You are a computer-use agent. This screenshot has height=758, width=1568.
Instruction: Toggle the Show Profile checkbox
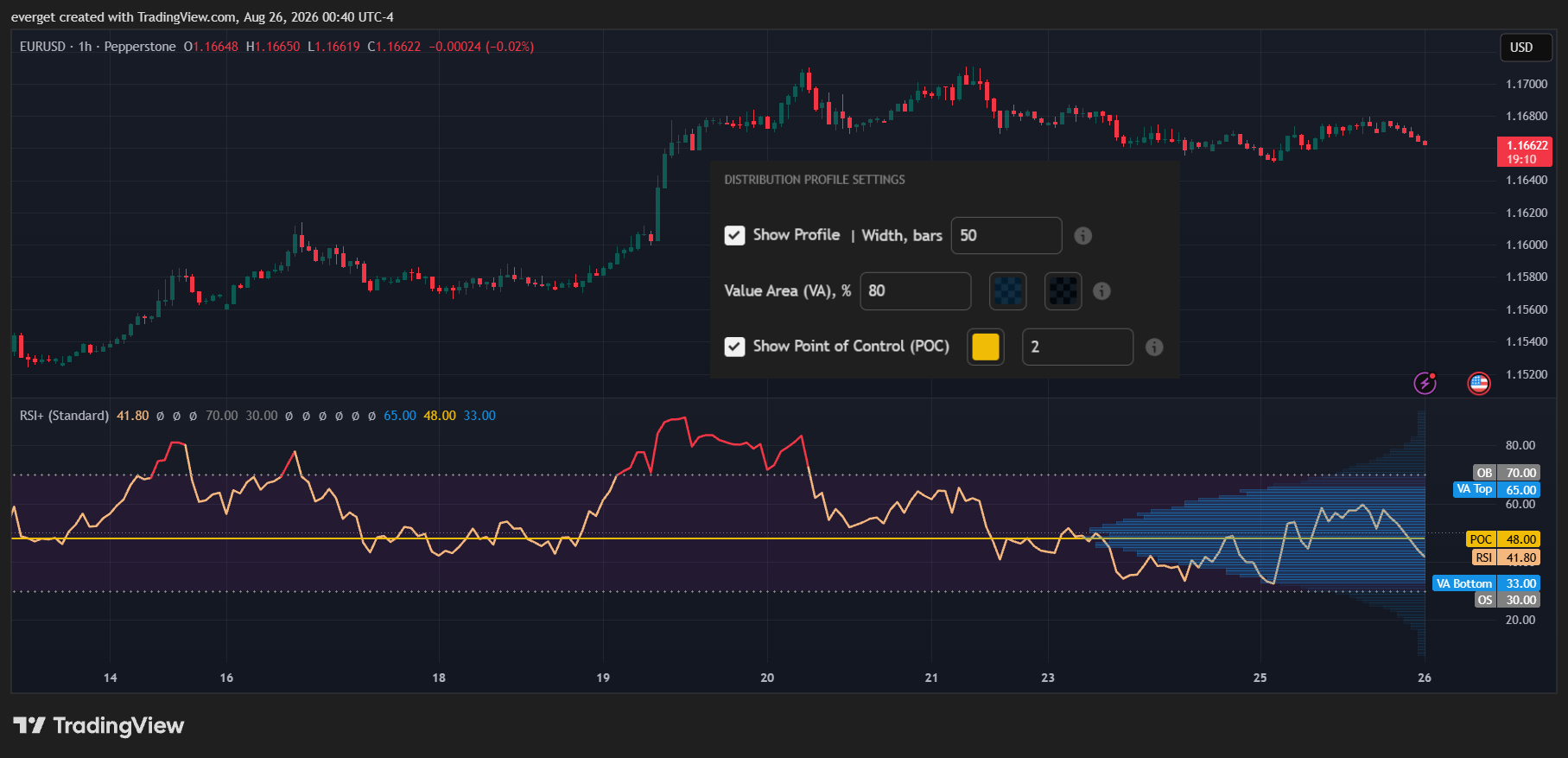[734, 235]
